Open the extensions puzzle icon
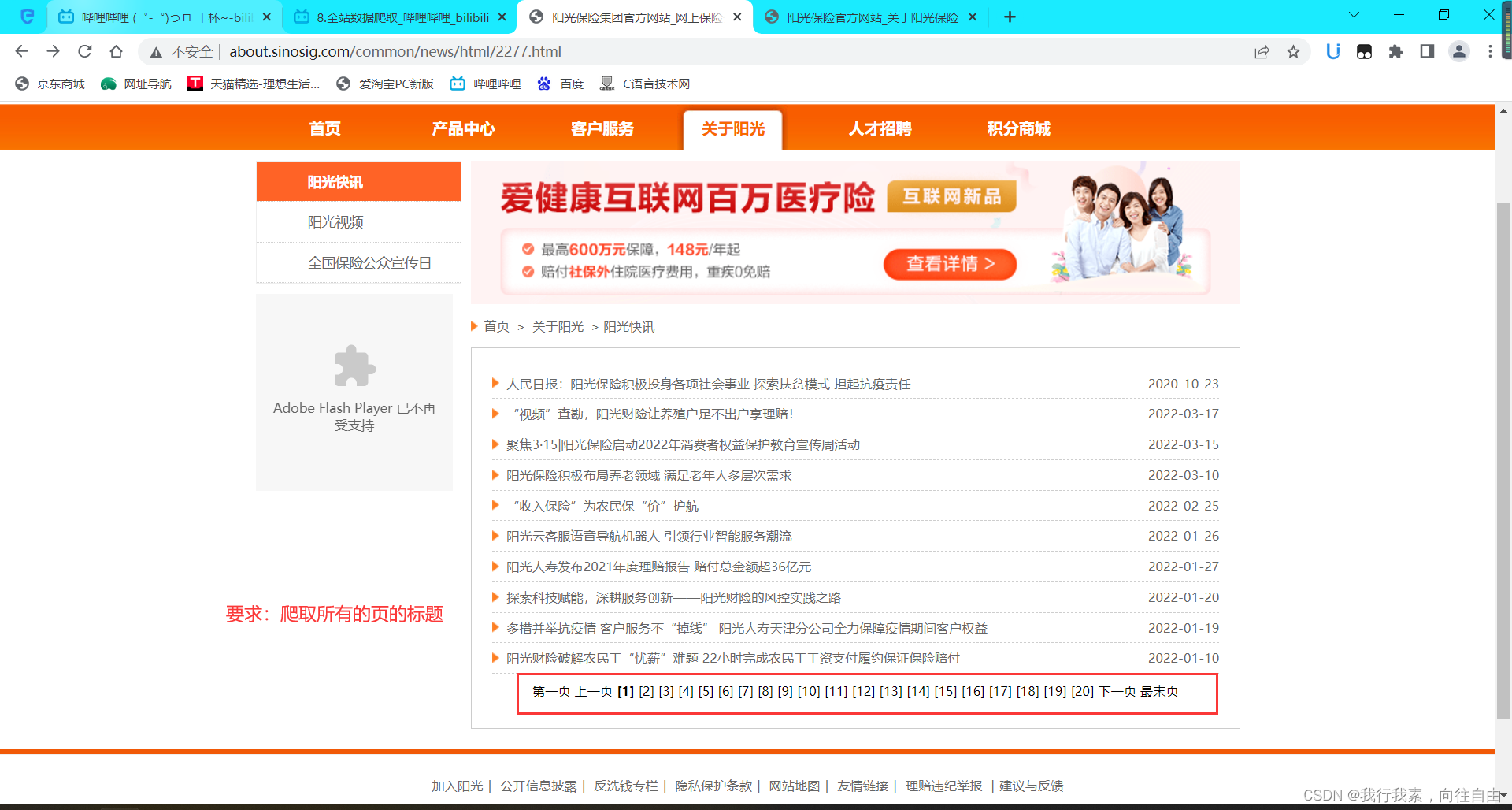1512x810 pixels. pyautogui.click(x=1395, y=51)
